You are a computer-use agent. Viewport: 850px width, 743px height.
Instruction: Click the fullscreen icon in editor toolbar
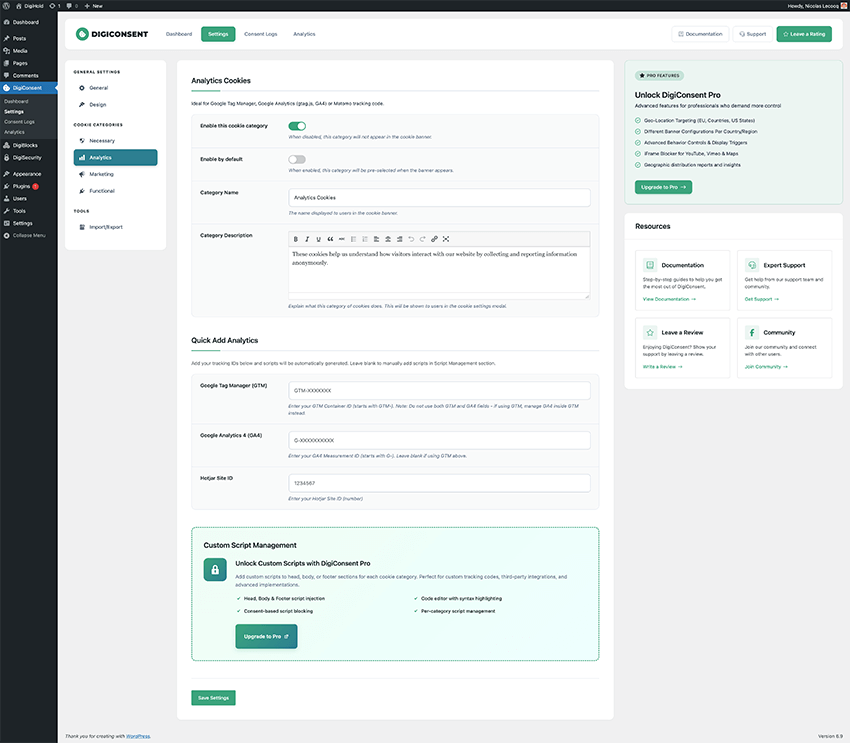446,239
